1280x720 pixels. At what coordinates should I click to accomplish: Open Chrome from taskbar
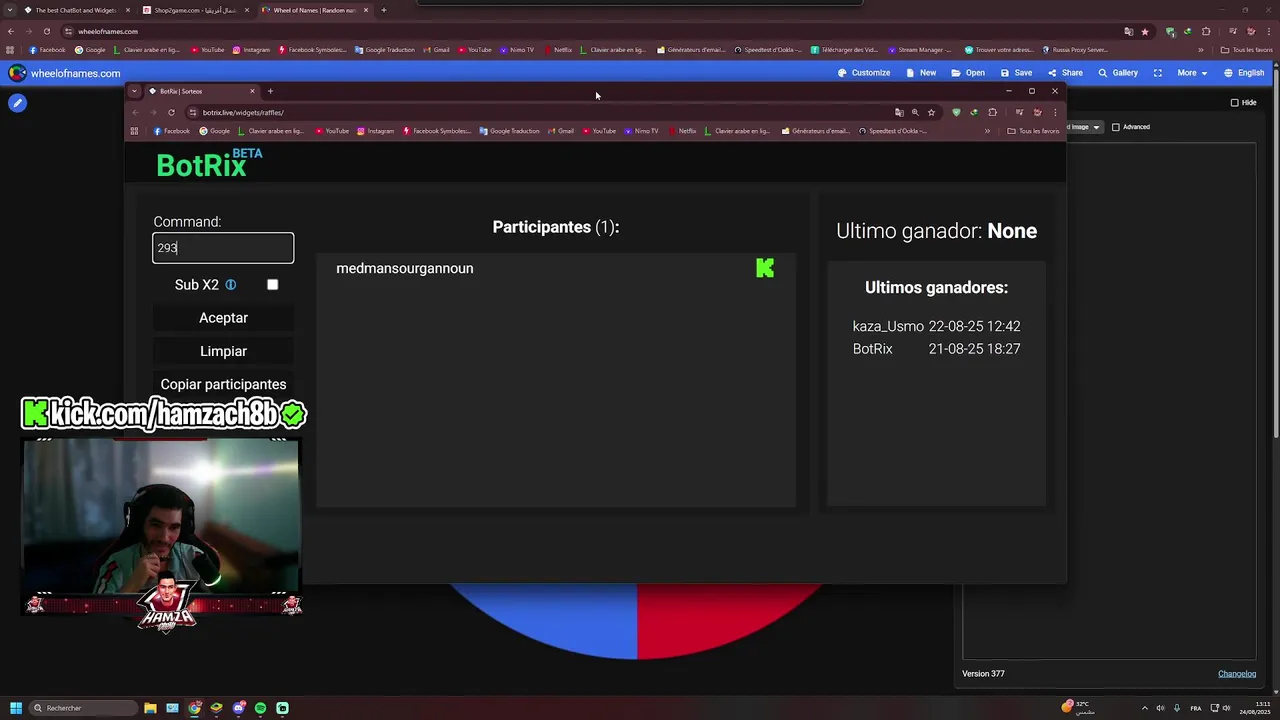click(x=195, y=708)
